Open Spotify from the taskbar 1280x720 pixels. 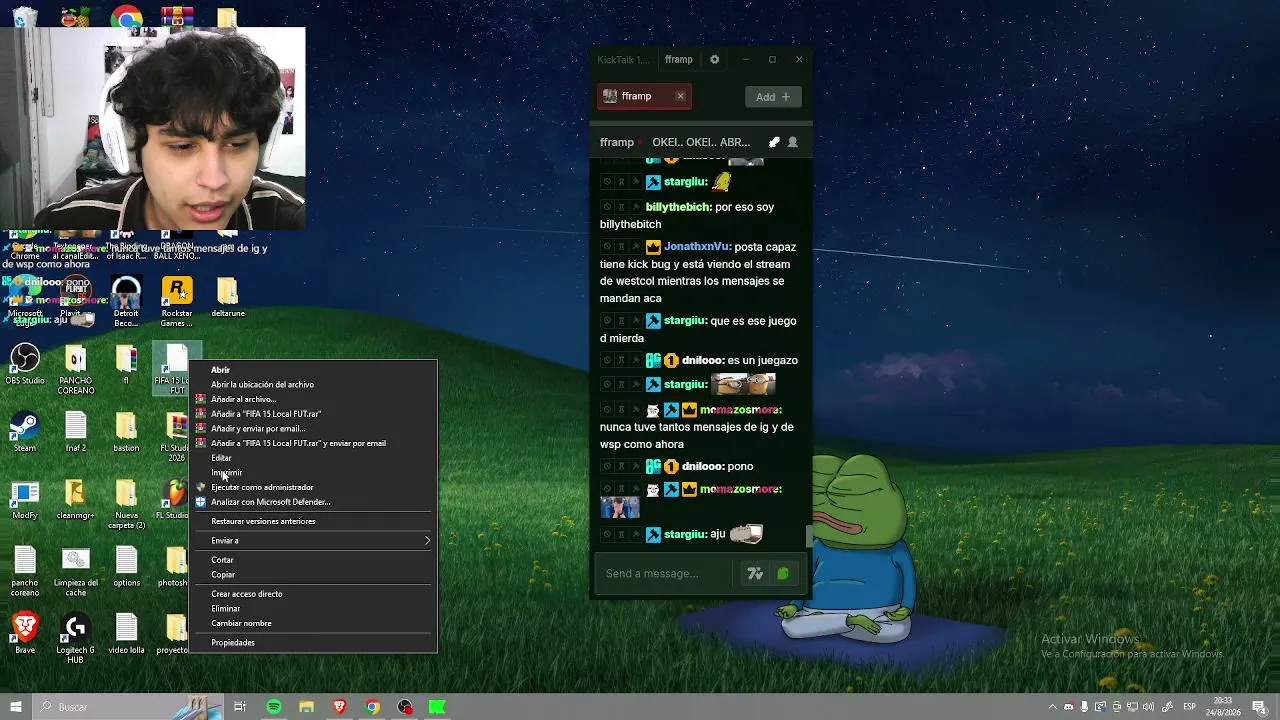pyautogui.click(x=274, y=707)
